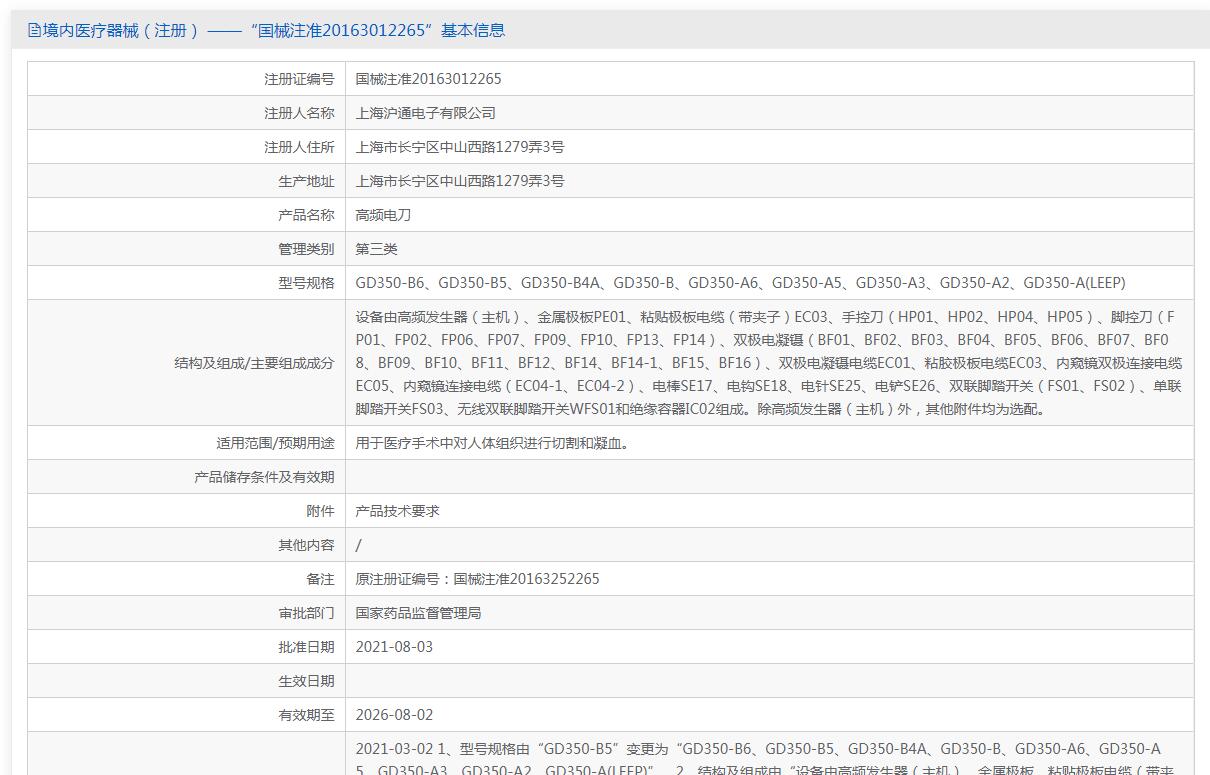Click company name 上海沪通电子有限公司
Screen dimensions: 1210x775
click(x=426, y=113)
